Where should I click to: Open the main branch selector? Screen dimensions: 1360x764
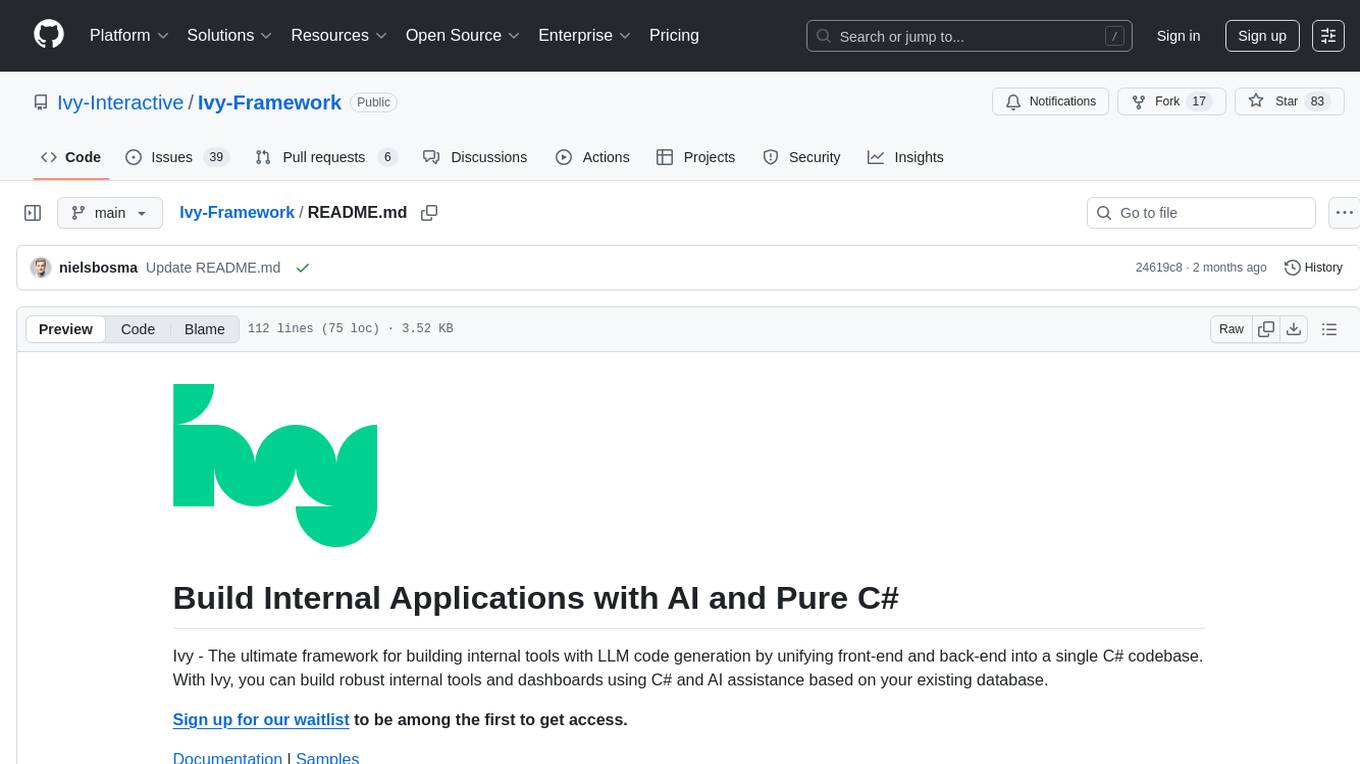pyautogui.click(x=109, y=213)
